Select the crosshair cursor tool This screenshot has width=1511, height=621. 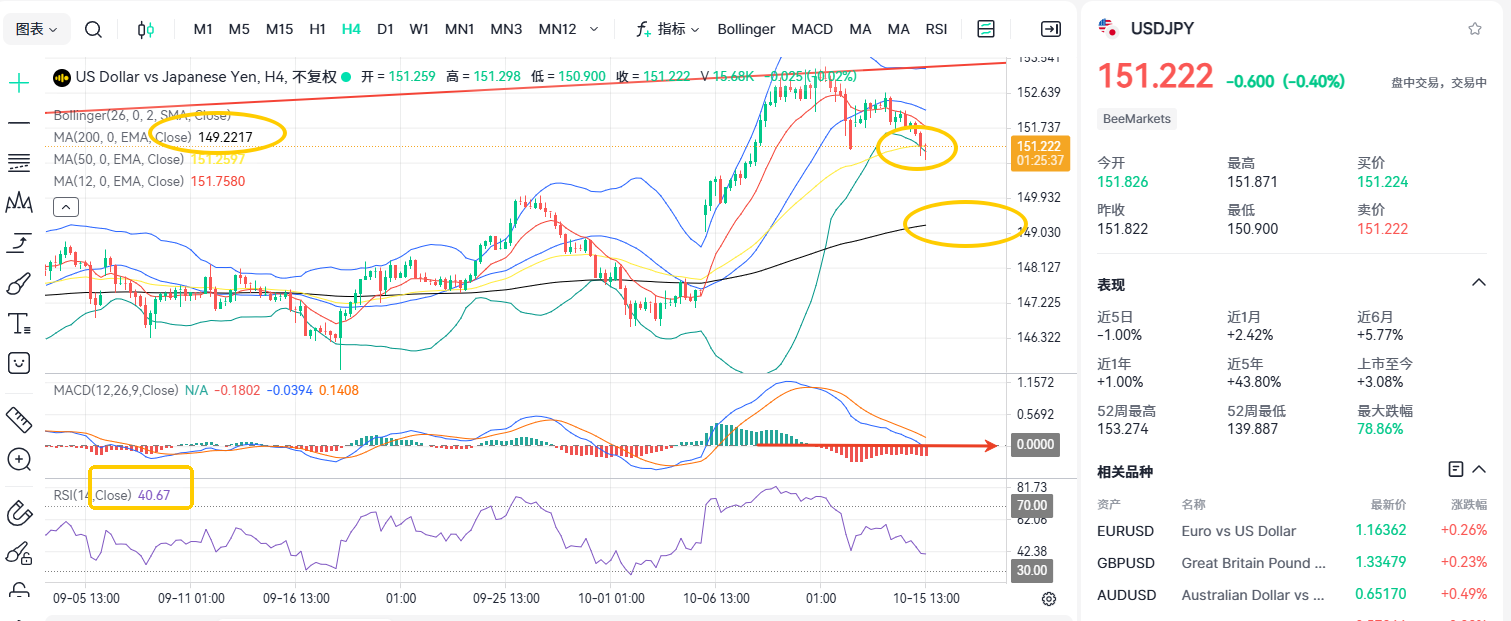coord(19,83)
